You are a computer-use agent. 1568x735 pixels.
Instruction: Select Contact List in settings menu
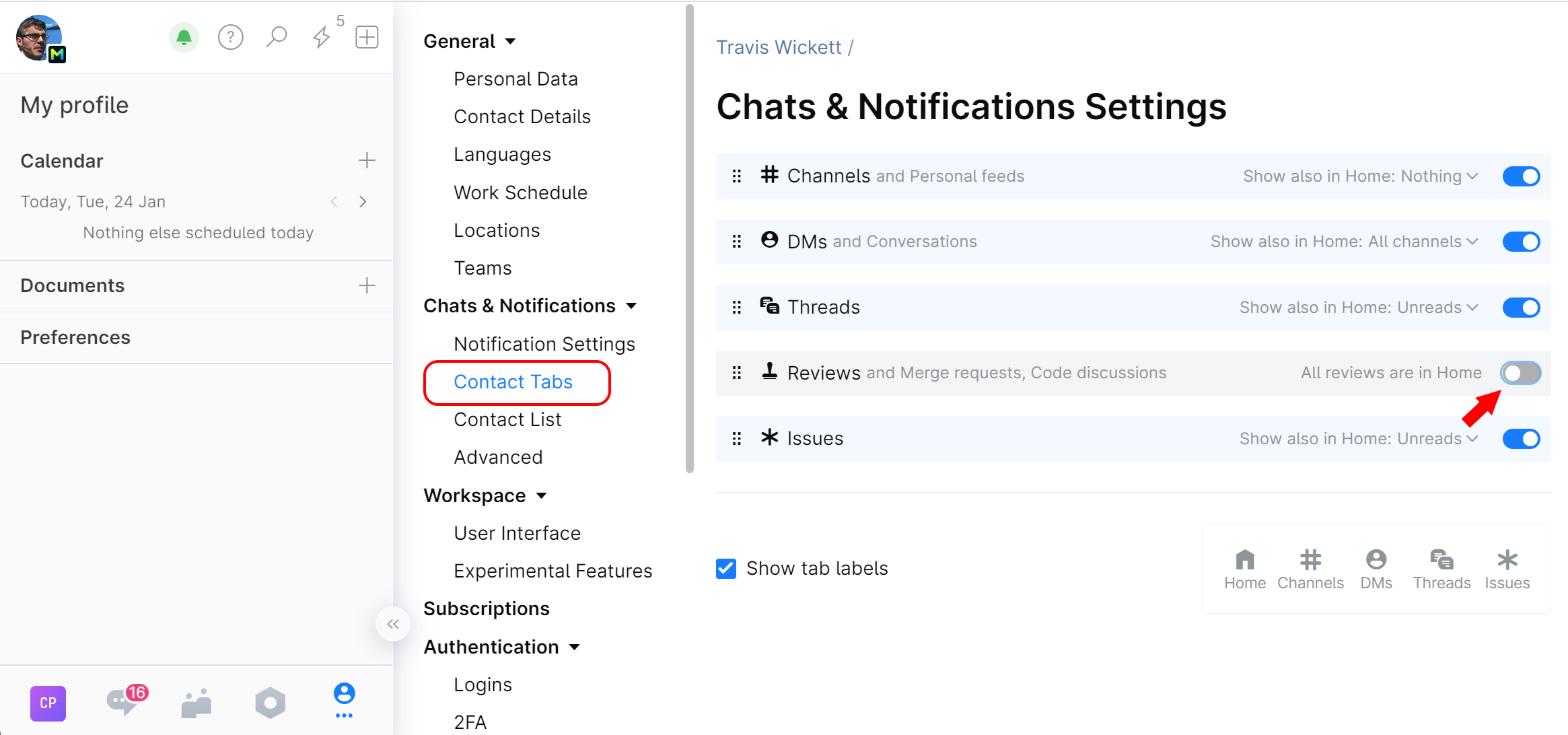tap(507, 419)
